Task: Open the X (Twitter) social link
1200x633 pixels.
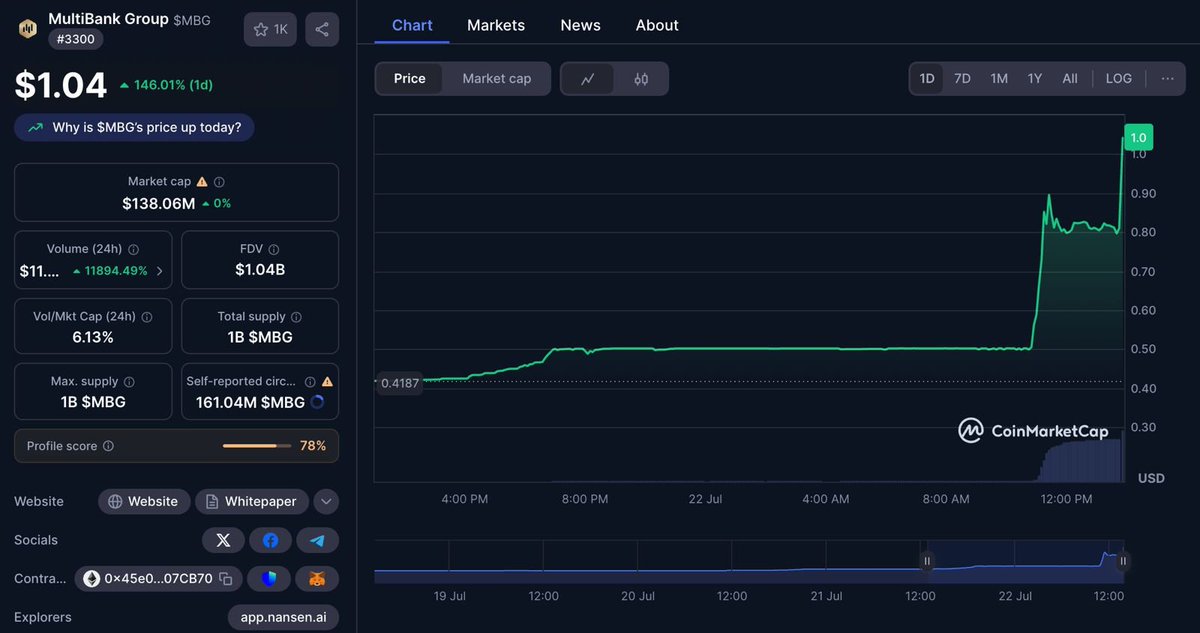Action: point(223,540)
